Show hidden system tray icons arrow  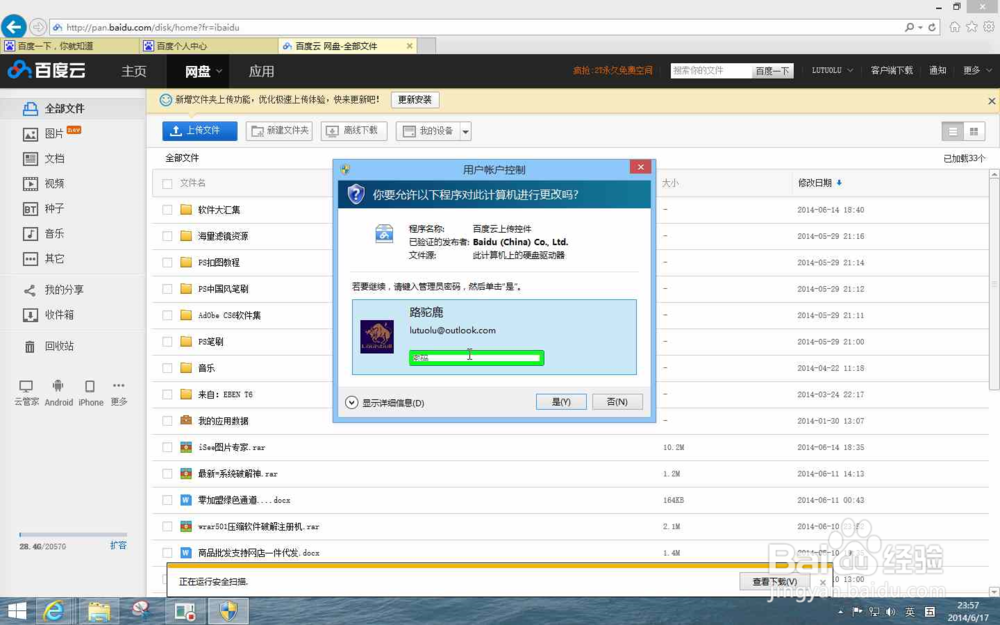pyautogui.click(x=840, y=612)
